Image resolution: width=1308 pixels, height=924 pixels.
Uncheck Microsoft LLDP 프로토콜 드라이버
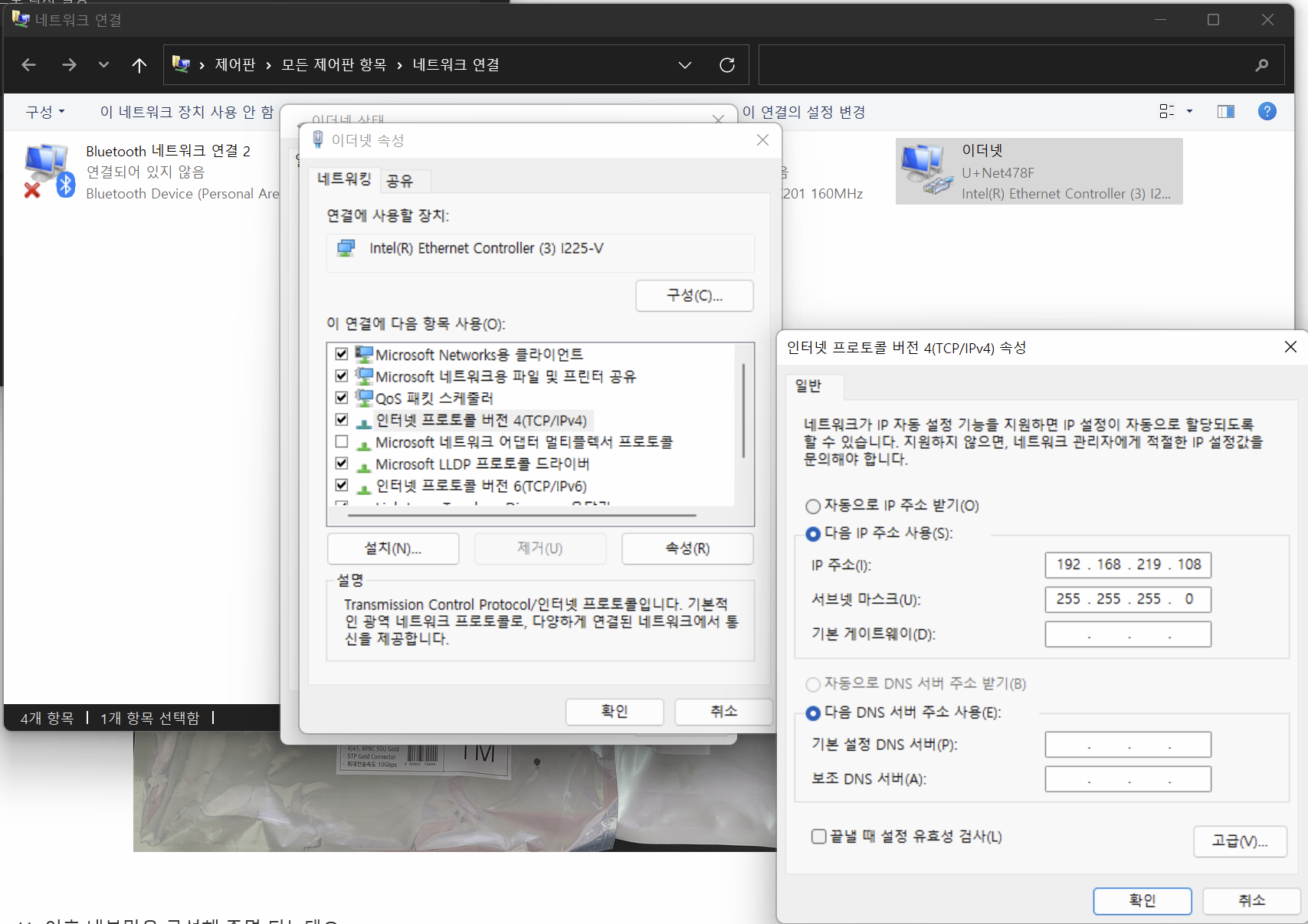342,464
